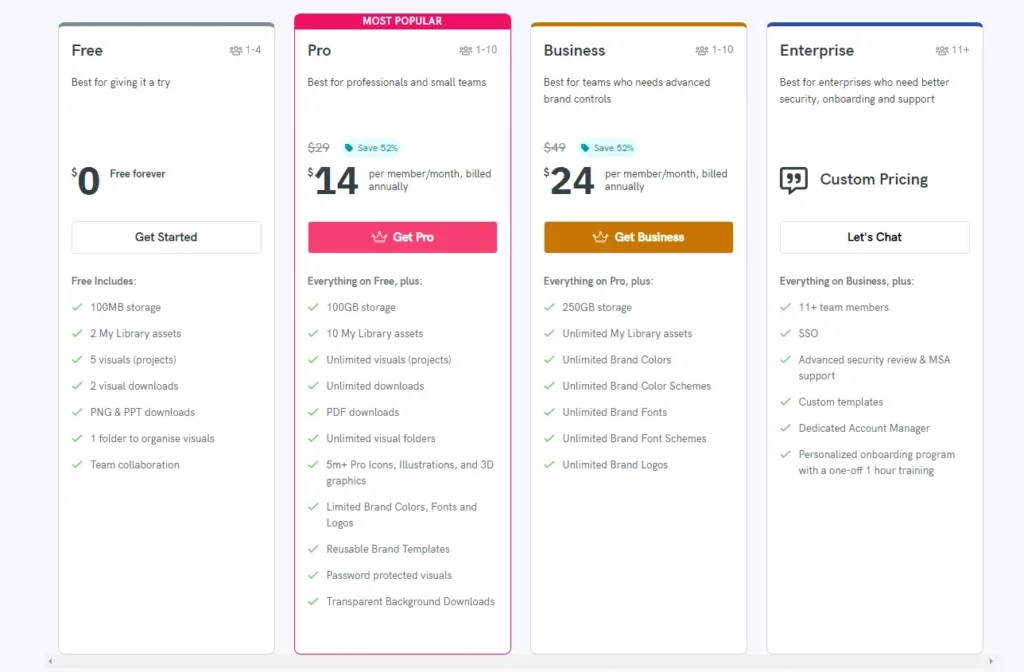The width and height of the screenshot is (1024, 672).
Task: Click the MOST POPULAR banner
Action: tap(402, 21)
